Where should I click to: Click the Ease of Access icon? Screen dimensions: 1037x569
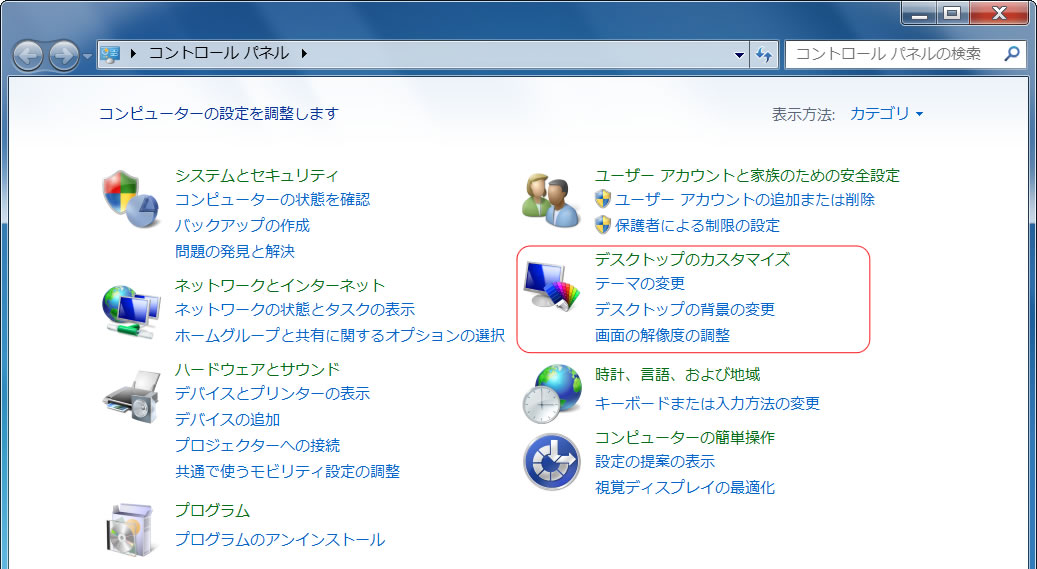pos(551,462)
